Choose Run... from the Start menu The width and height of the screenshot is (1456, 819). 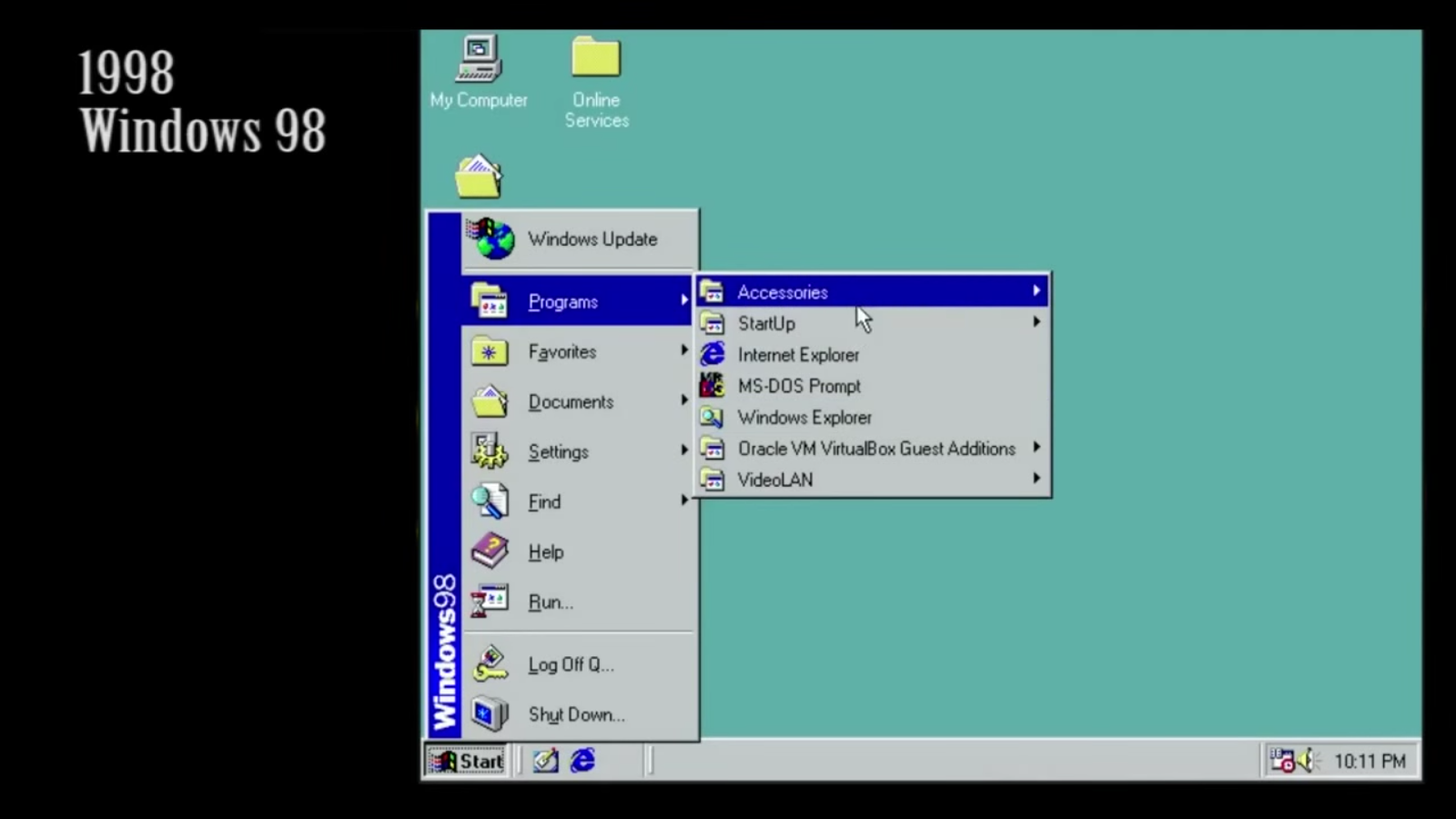pyautogui.click(x=579, y=602)
